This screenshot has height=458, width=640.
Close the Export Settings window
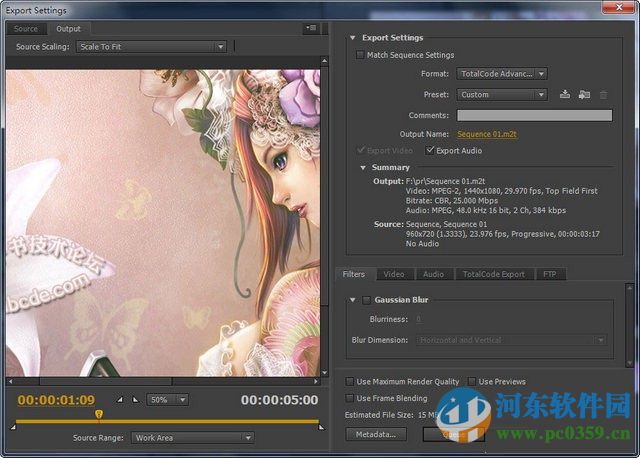pyautogui.click(x=618, y=7)
